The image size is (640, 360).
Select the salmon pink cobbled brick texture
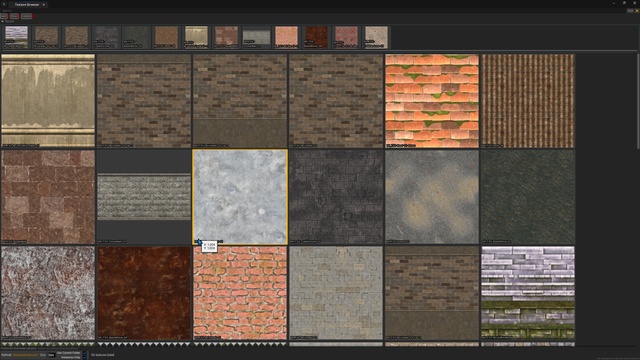pyautogui.click(x=240, y=293)
